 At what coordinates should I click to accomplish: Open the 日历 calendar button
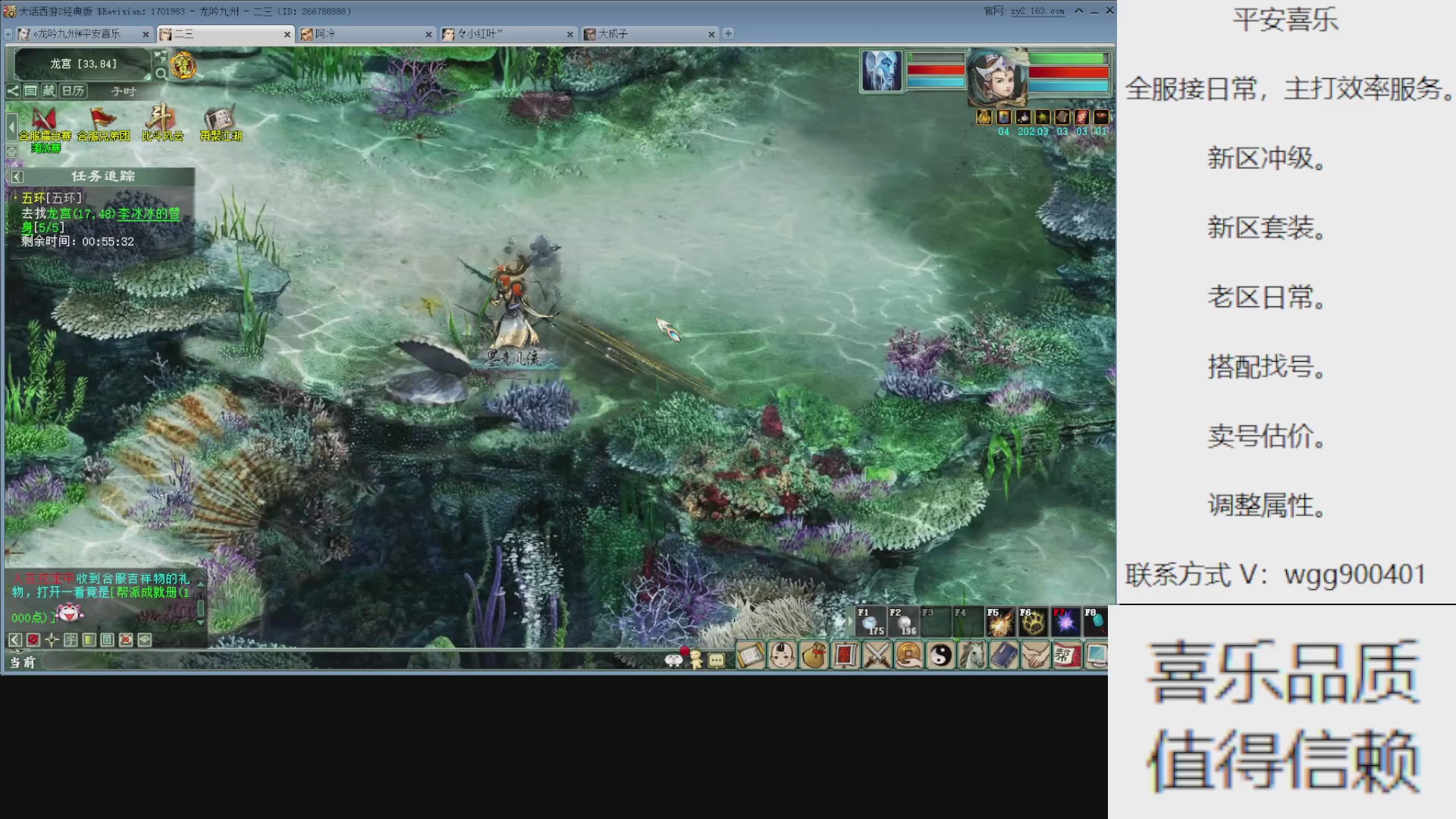[x=73, y=91]
